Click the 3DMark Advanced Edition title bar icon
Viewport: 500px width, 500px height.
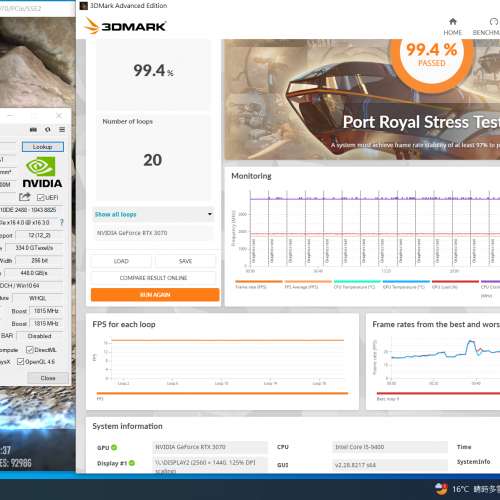coord(84,6)
